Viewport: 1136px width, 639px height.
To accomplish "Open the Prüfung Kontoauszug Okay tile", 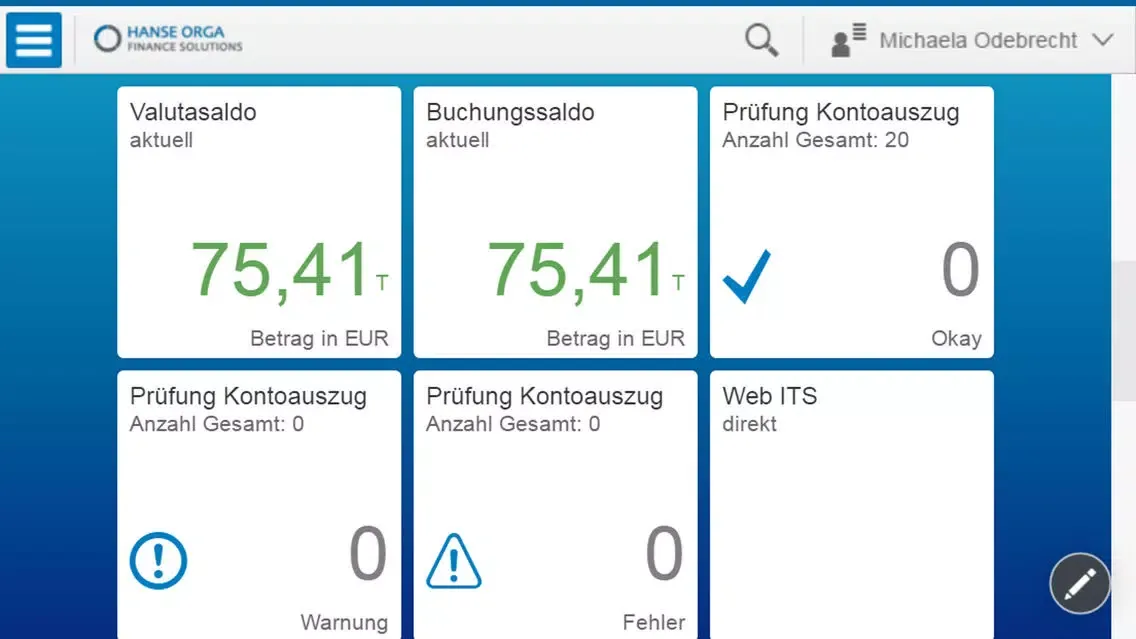I will [x=852, y=222].
